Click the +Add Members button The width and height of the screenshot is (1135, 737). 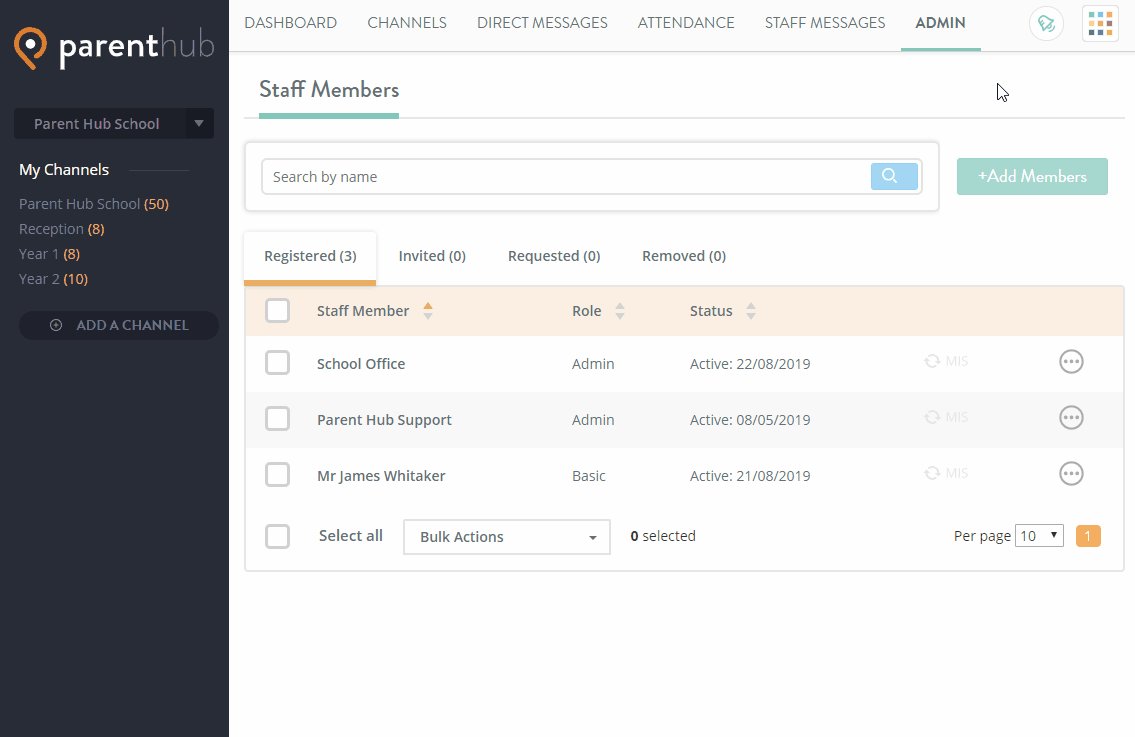pyautogui.click(x=1032, y=177)
